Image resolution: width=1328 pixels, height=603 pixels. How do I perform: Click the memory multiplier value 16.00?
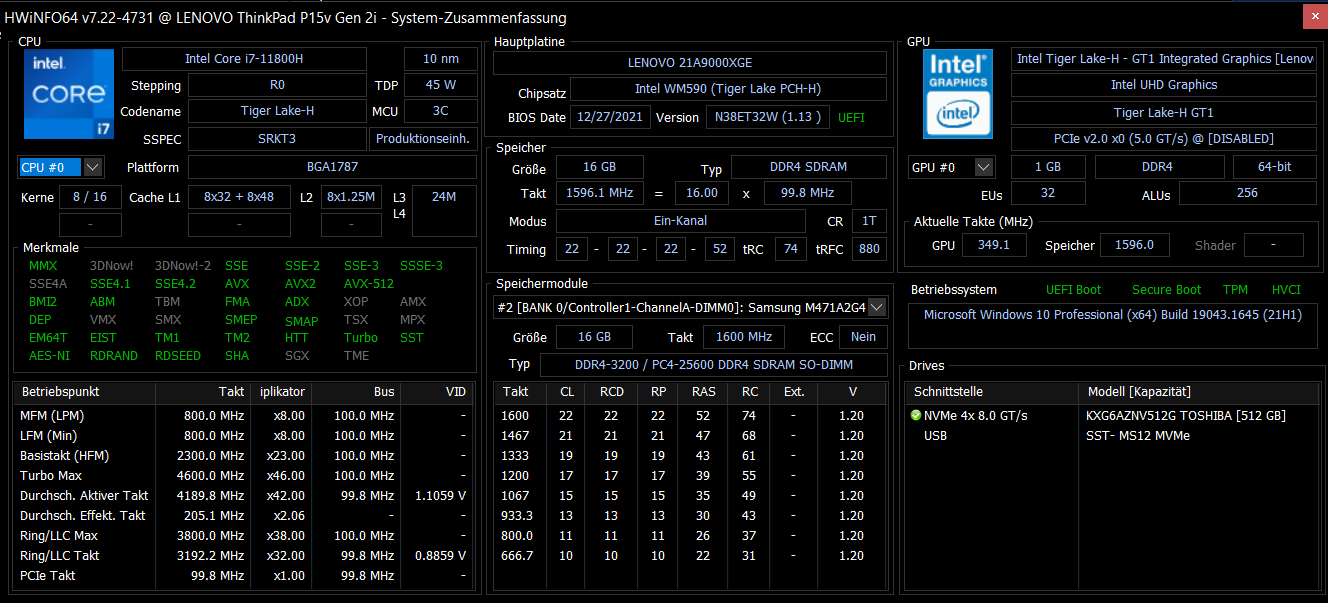701,193
